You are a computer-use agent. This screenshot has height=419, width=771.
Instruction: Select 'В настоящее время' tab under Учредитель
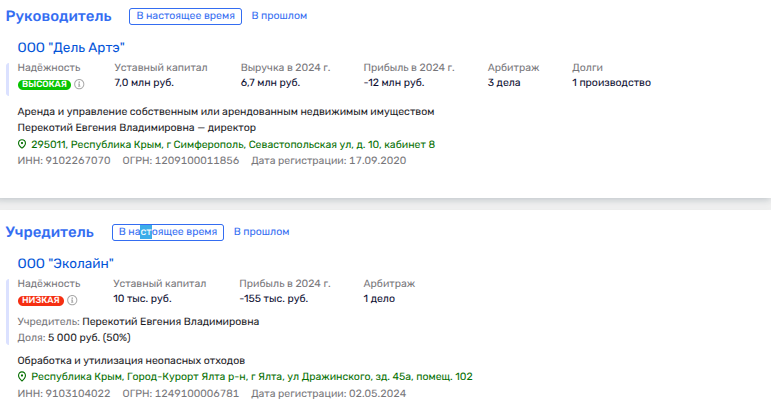tap(167, 232)
